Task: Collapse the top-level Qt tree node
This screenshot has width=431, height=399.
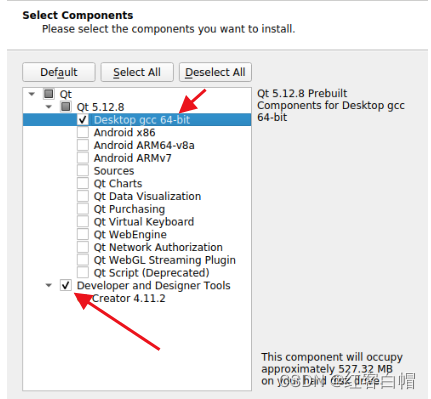Action: coord(32,94)
